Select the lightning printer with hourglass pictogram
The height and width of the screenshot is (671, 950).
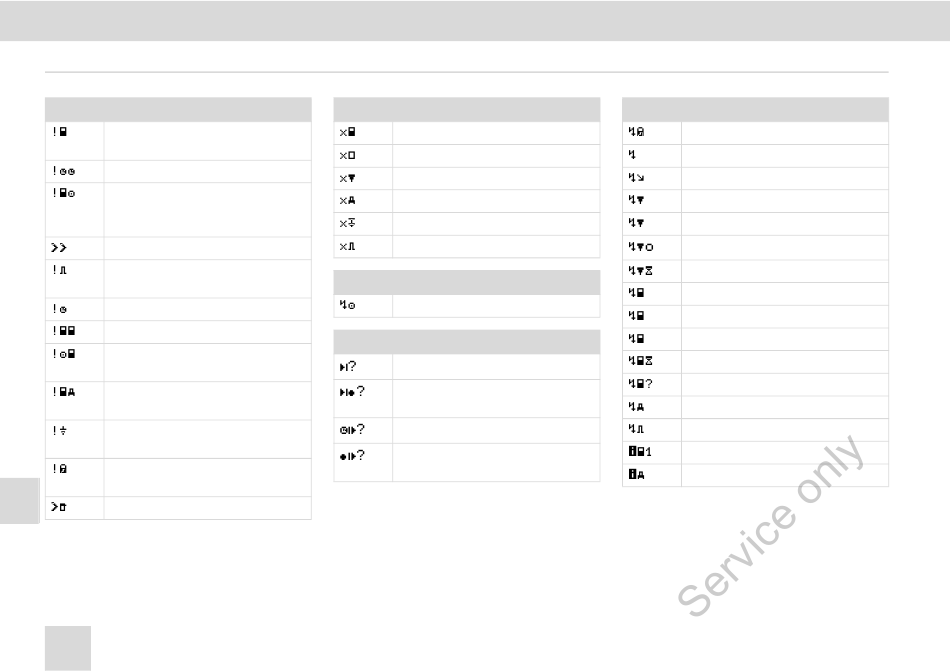(x=640, y=270)
